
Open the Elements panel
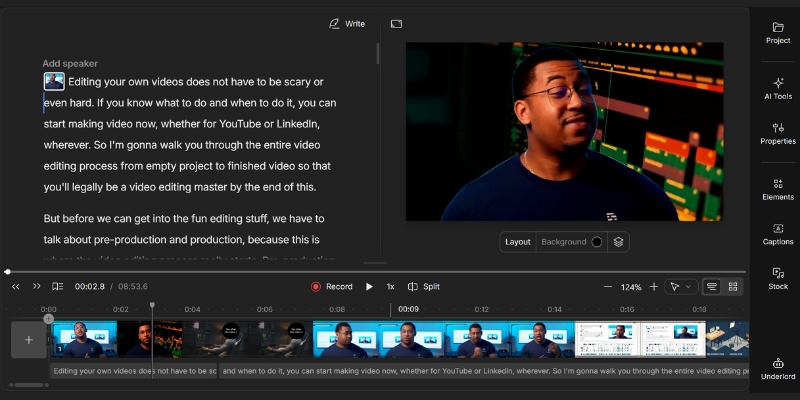(x=778, y=190)
